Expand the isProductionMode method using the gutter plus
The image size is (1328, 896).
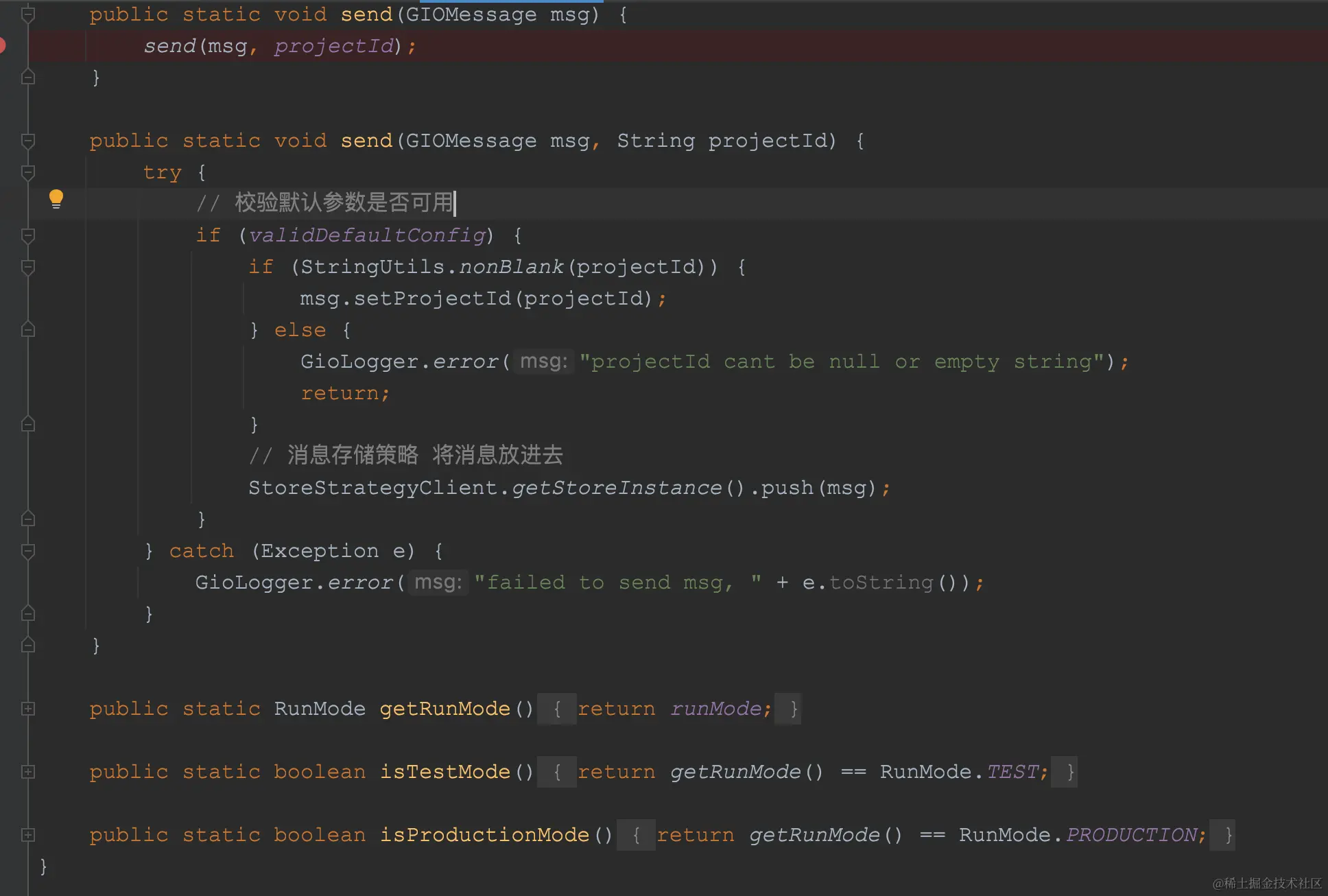(28, 835)
